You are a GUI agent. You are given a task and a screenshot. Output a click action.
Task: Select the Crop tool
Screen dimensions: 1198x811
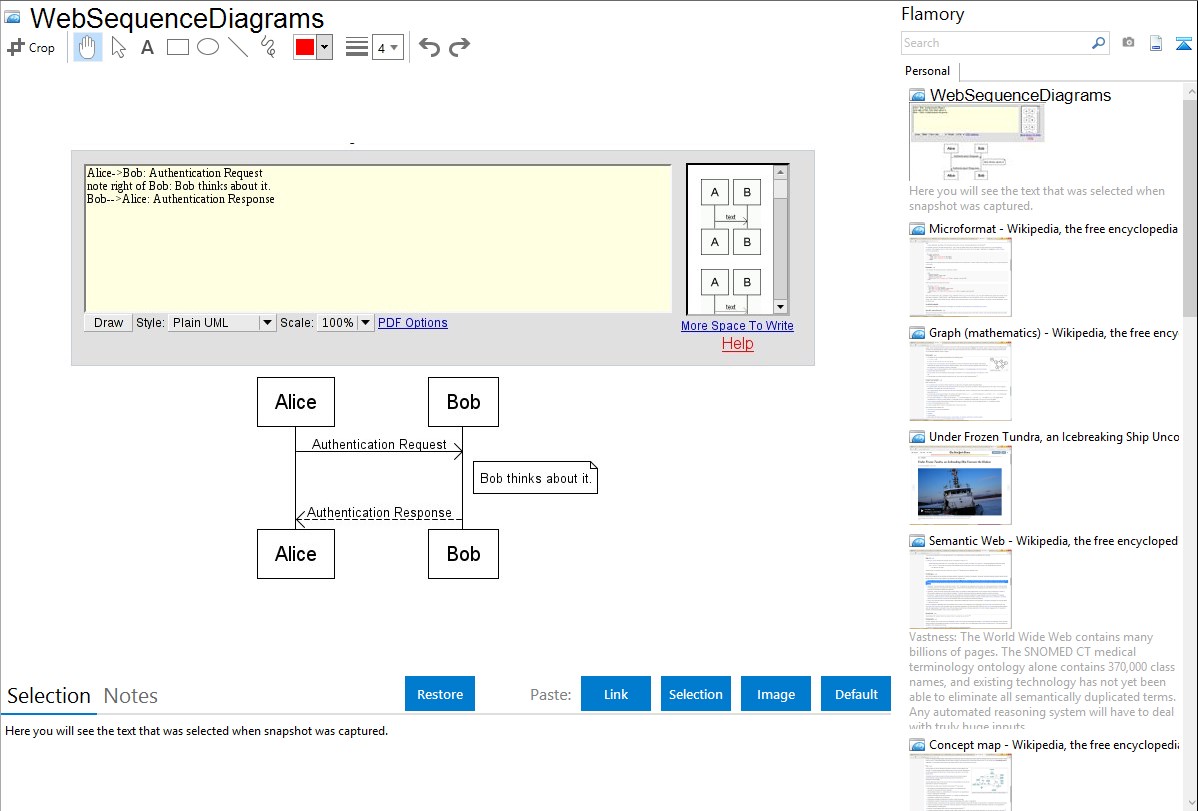coord(31,47)
